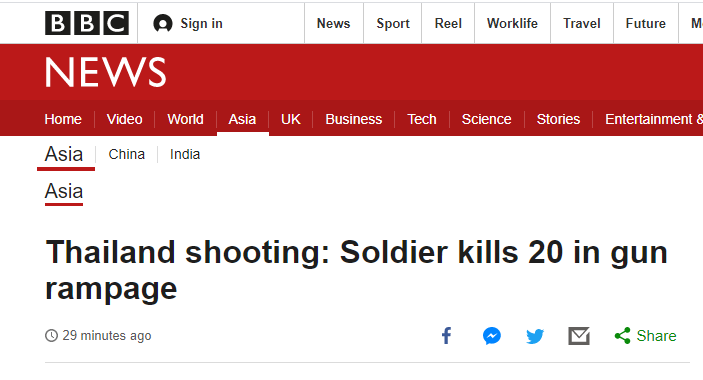Email this article envelope icon
Screen dimensions: 703x380
pos(579,336)
